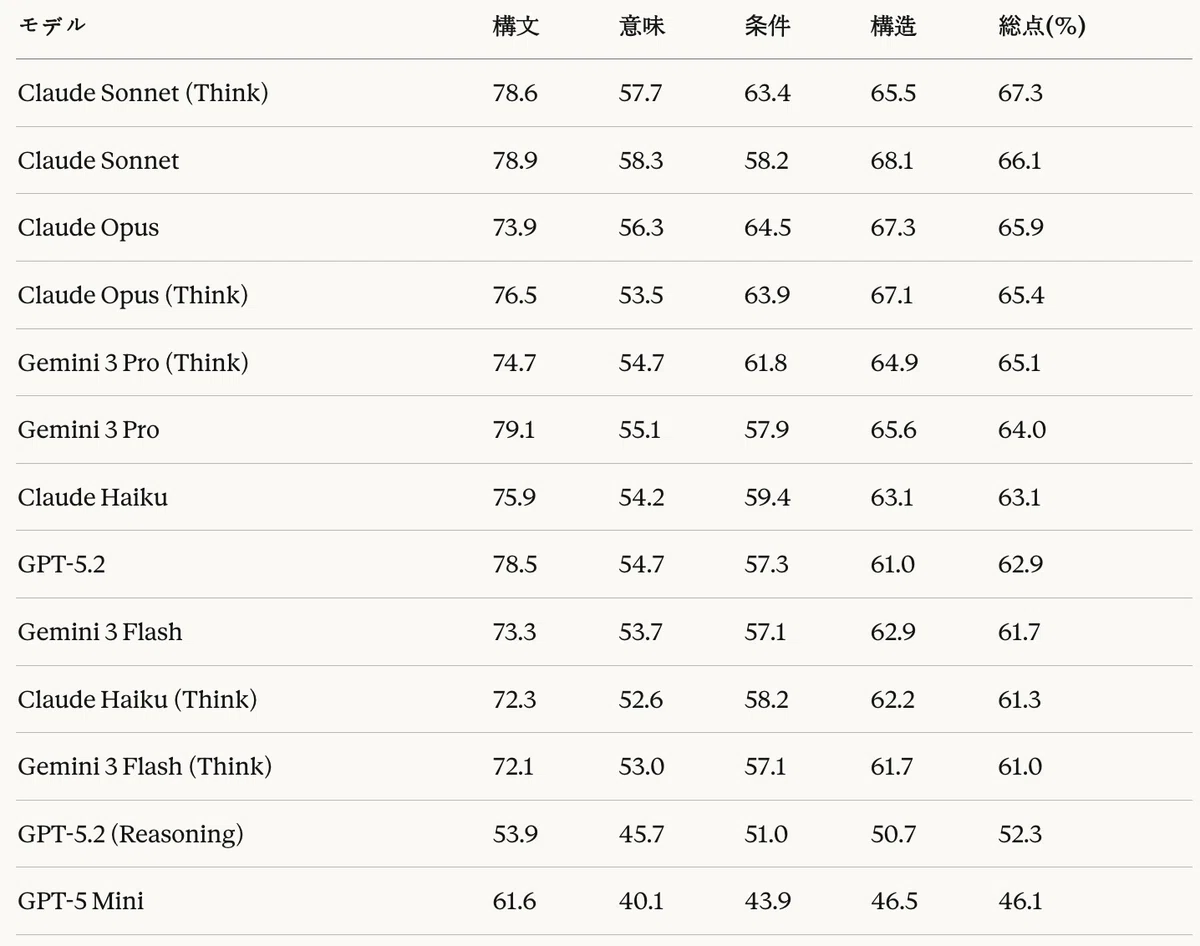
Task: Select the Claude Sonnet (Think) model name
Action: point(143,93)
